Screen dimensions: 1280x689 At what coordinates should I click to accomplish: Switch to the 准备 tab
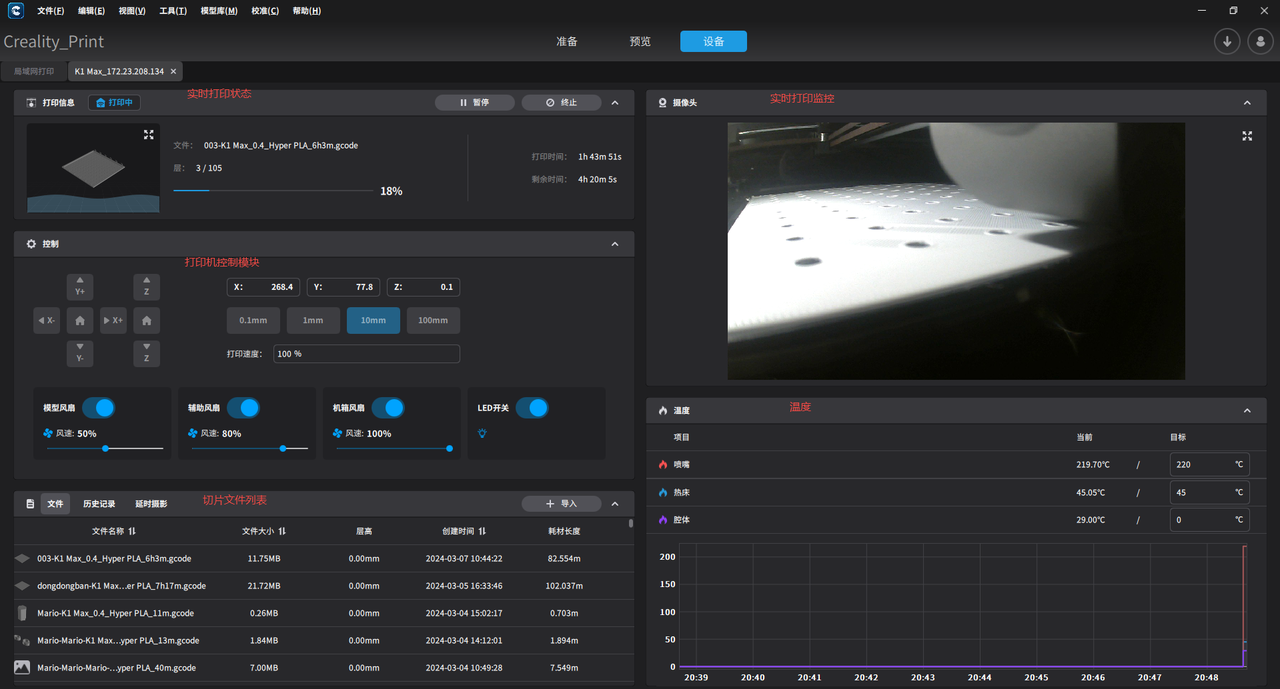(567, 42)
